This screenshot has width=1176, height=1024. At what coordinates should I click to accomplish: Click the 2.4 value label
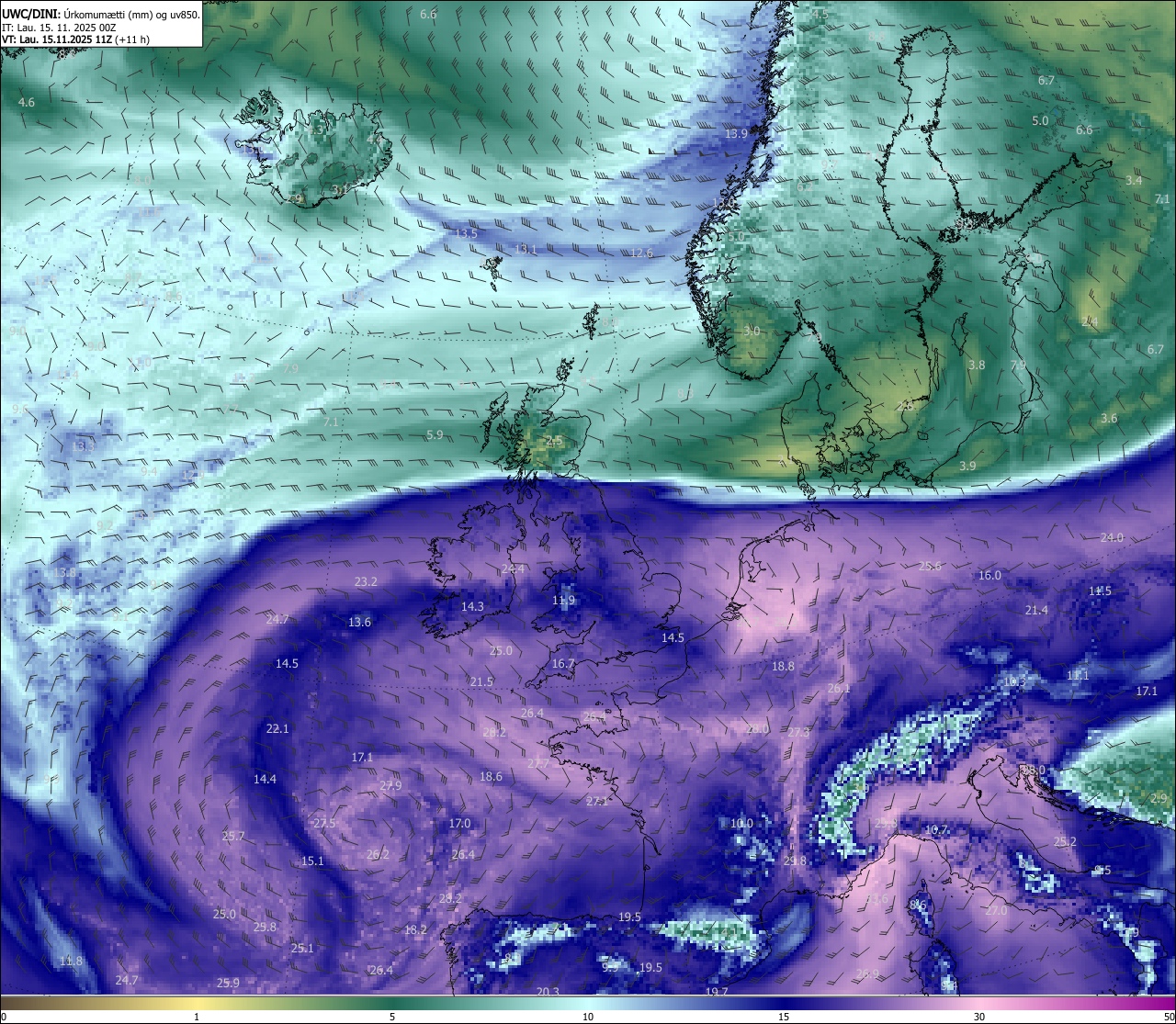1090,321
